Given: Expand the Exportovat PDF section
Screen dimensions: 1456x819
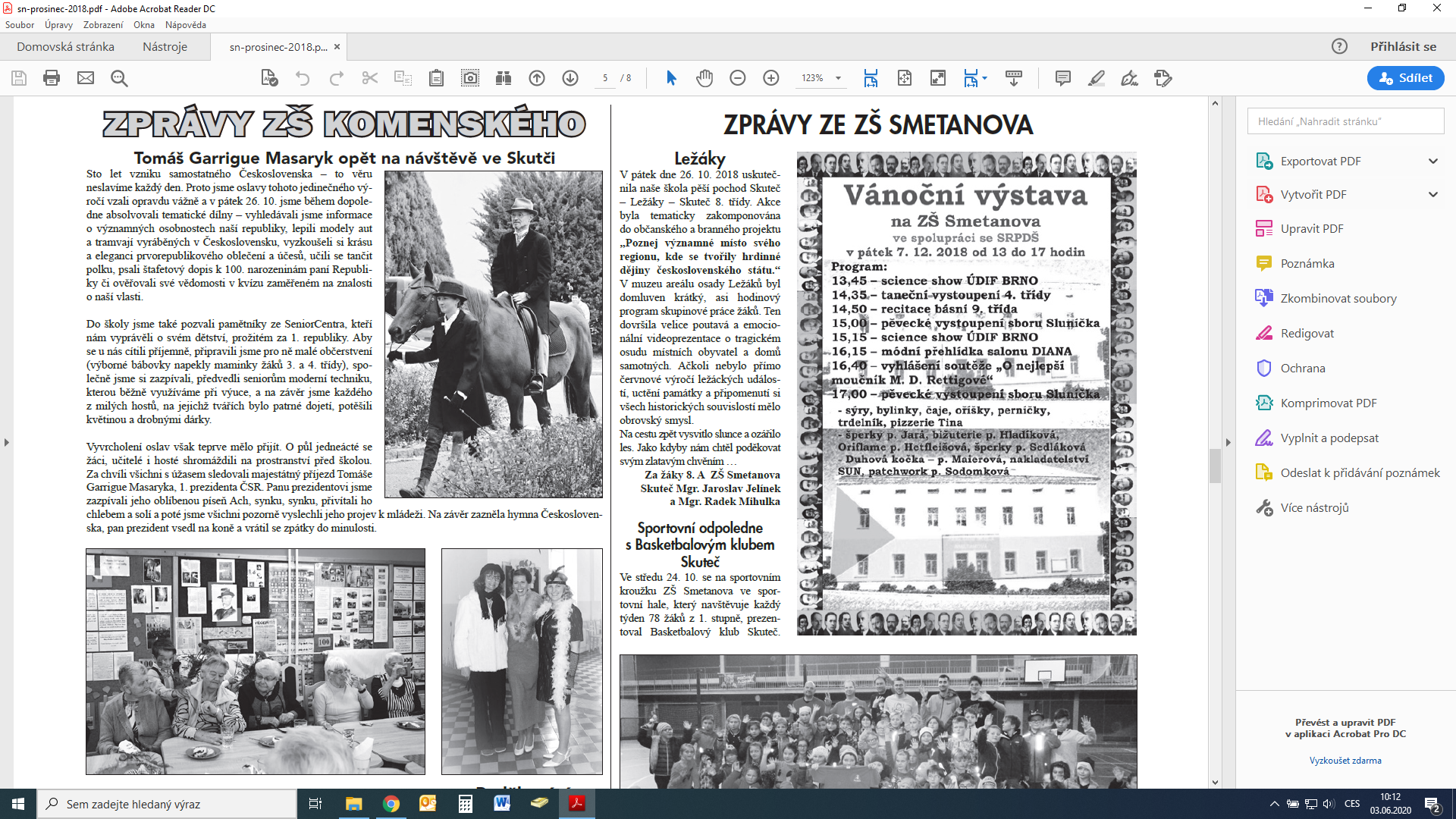Looking at the screenshot, I should [x=1433, y=161].
